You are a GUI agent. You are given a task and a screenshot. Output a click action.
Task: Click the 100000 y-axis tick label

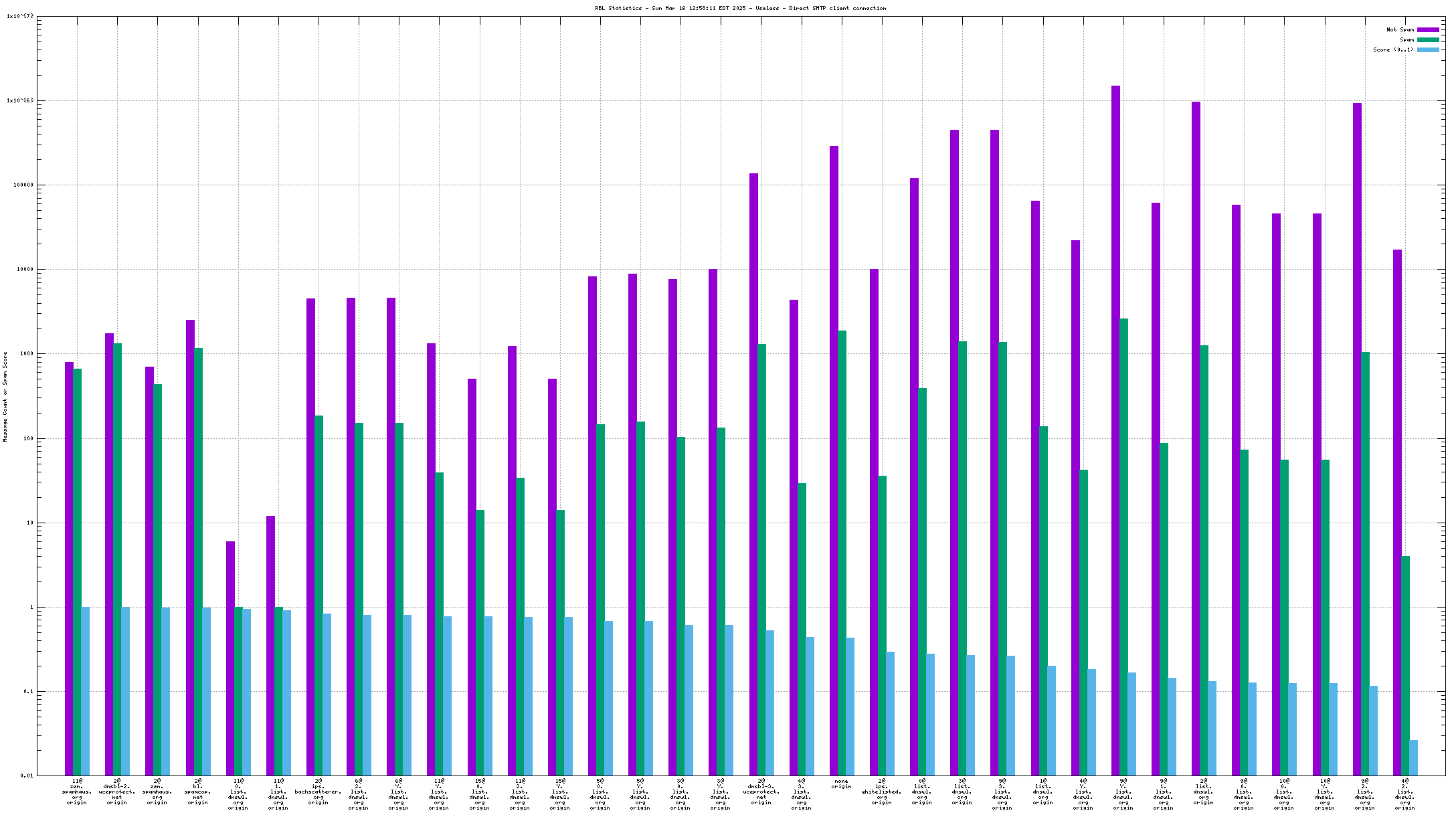coord(23,185)
